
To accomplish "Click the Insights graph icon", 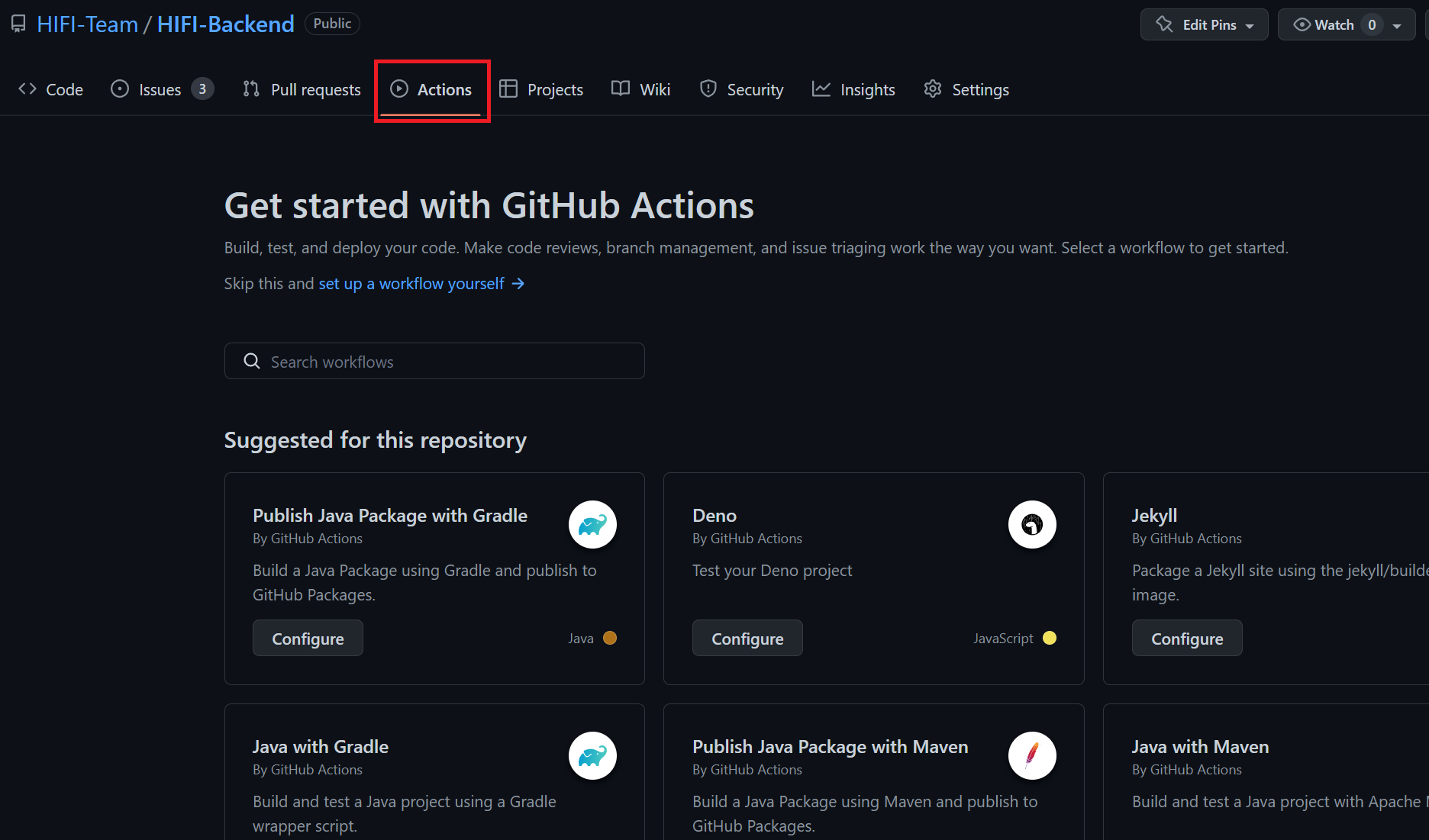I will coord(821,89).
